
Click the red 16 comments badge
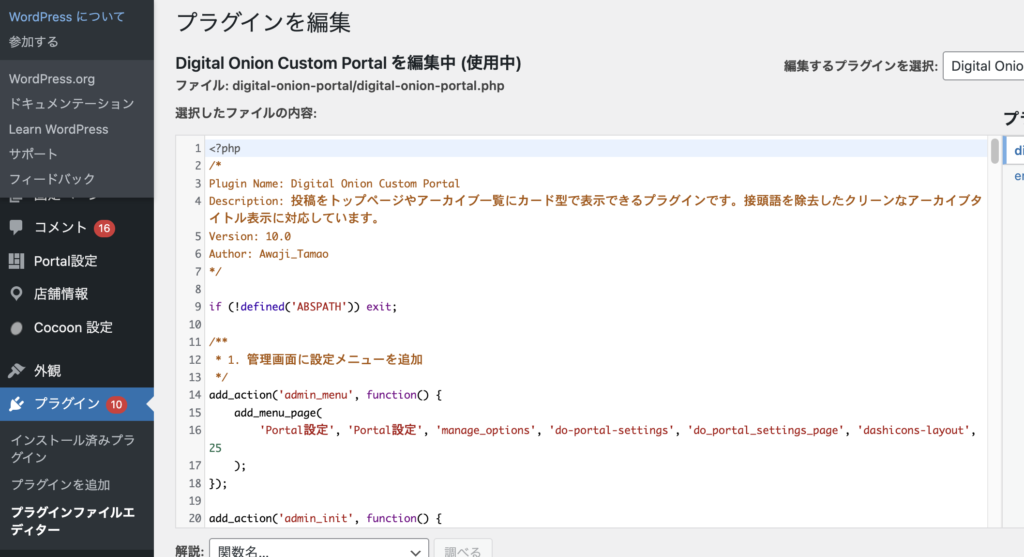(x=104, y=228)
